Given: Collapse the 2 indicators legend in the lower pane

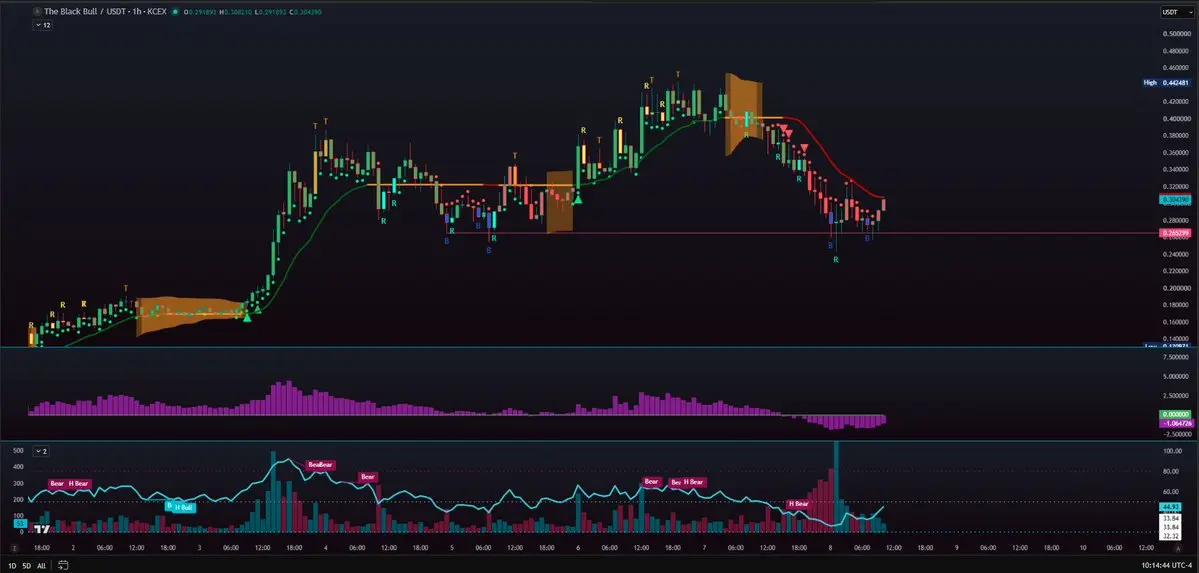Looking at the screenshot, I should coord(43,451).
